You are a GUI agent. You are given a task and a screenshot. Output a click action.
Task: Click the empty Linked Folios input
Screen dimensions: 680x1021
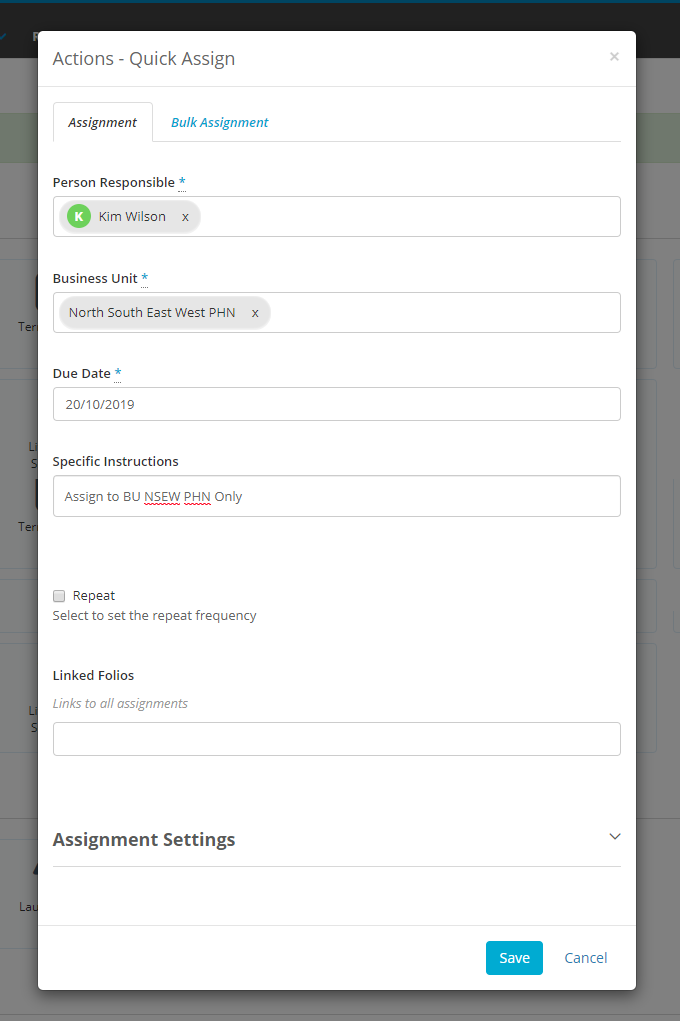pos(336,738)
